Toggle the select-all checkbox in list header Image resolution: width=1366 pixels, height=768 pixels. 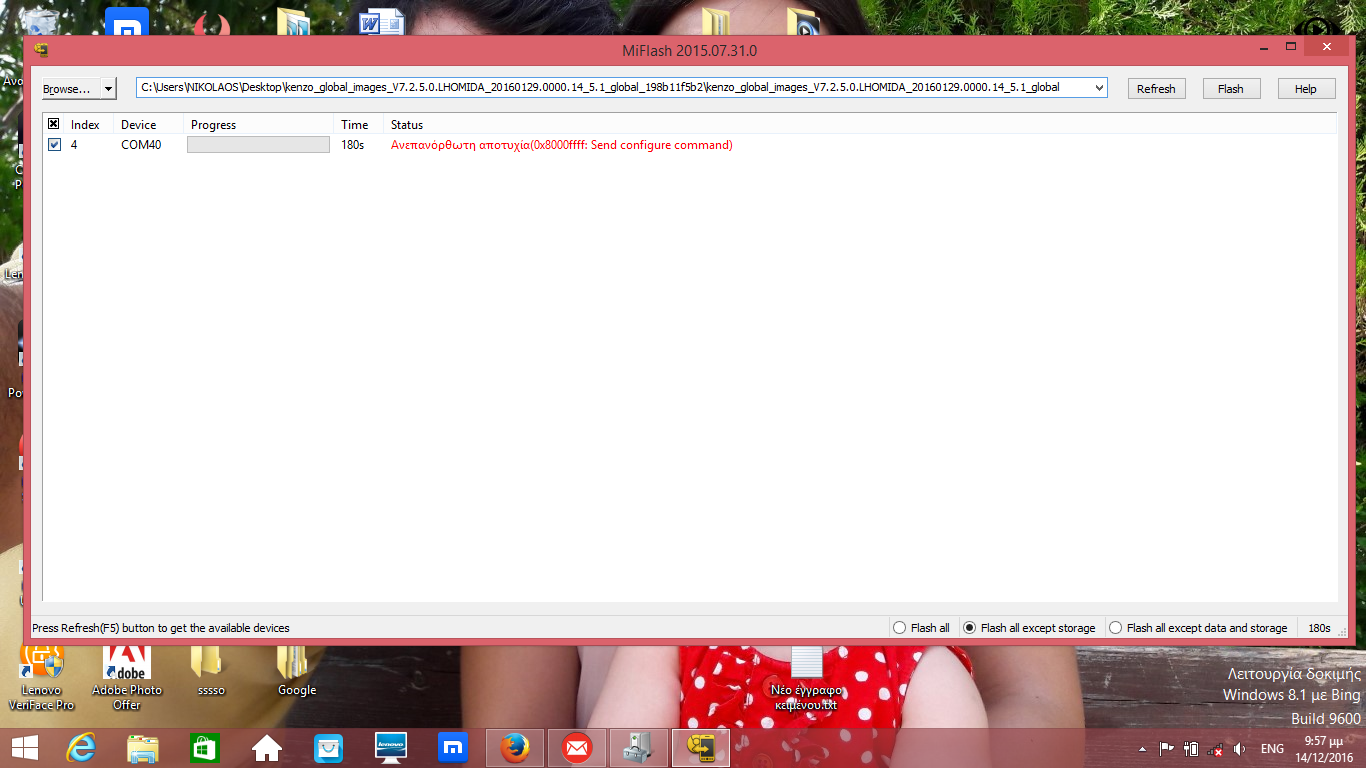(54, 124)
